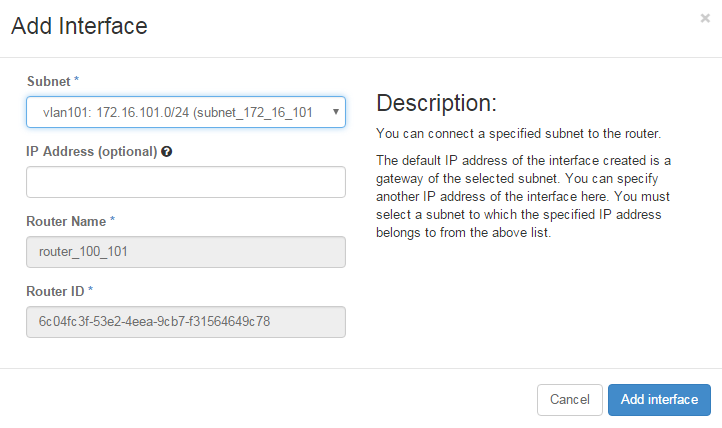
Task: Click the required asterisk next to Subnet
Action: (x=77, y=79)
